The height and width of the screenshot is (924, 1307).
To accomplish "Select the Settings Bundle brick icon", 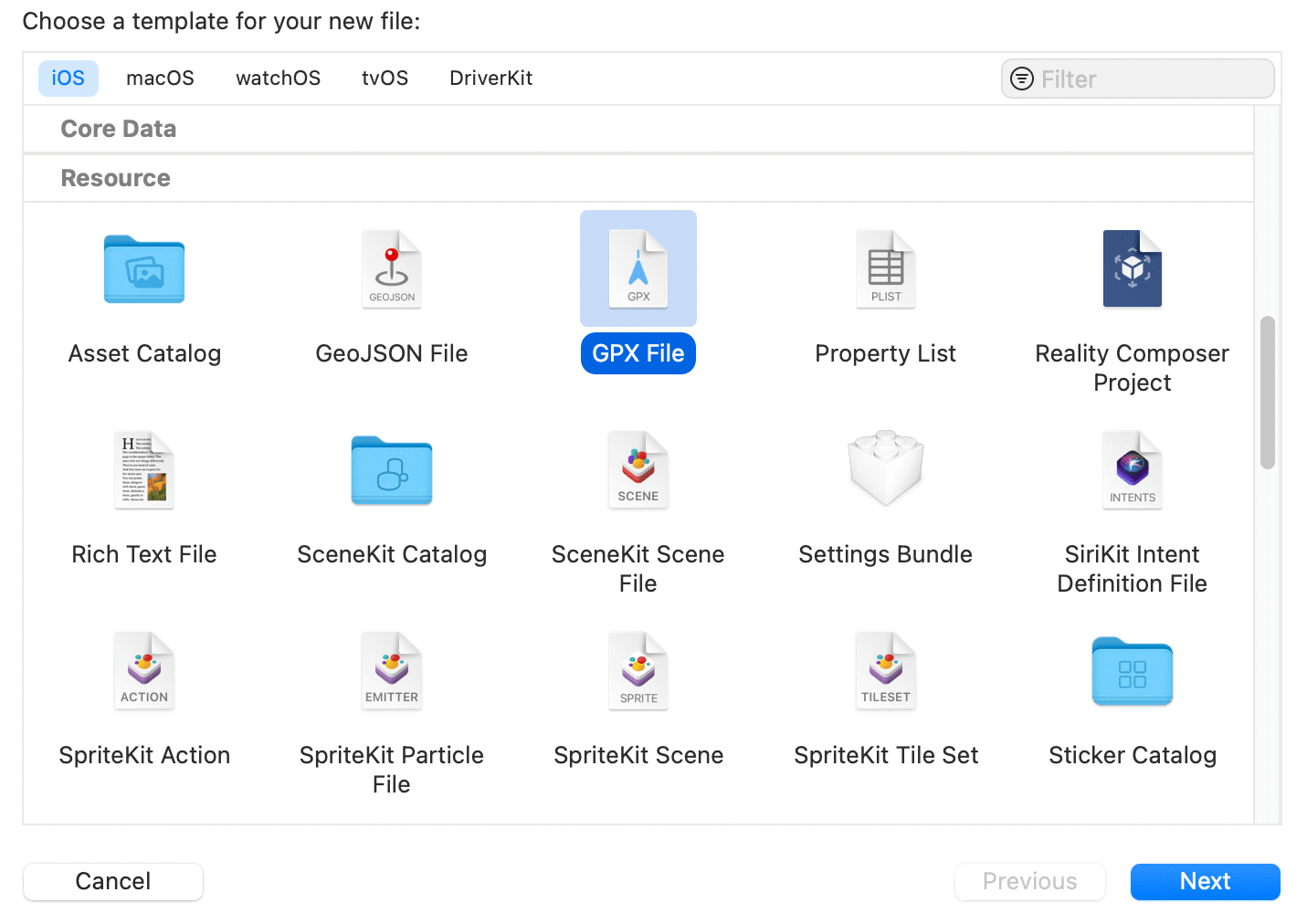I will tap(886, 468).
